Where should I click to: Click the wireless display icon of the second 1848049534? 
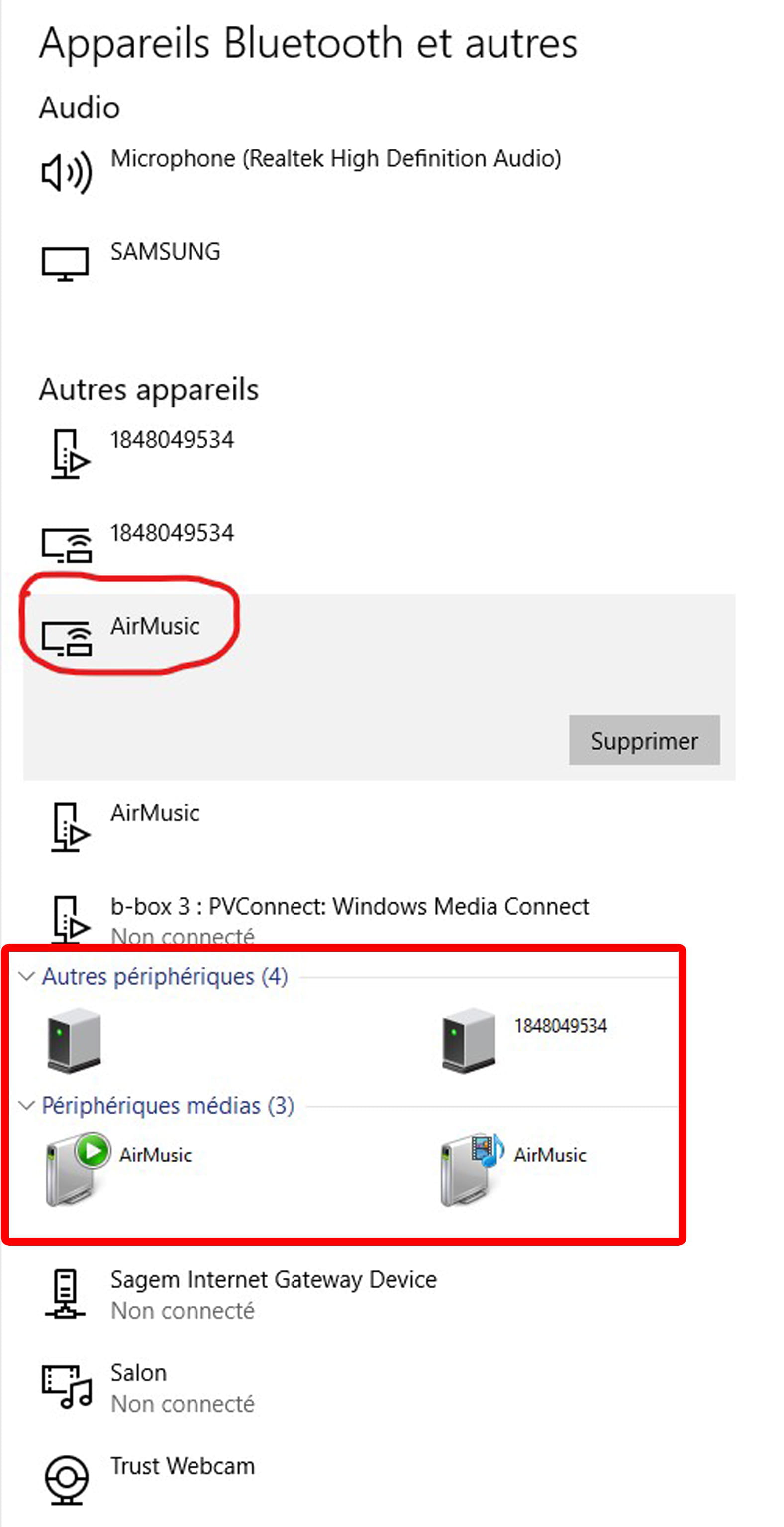pos(67,545)
